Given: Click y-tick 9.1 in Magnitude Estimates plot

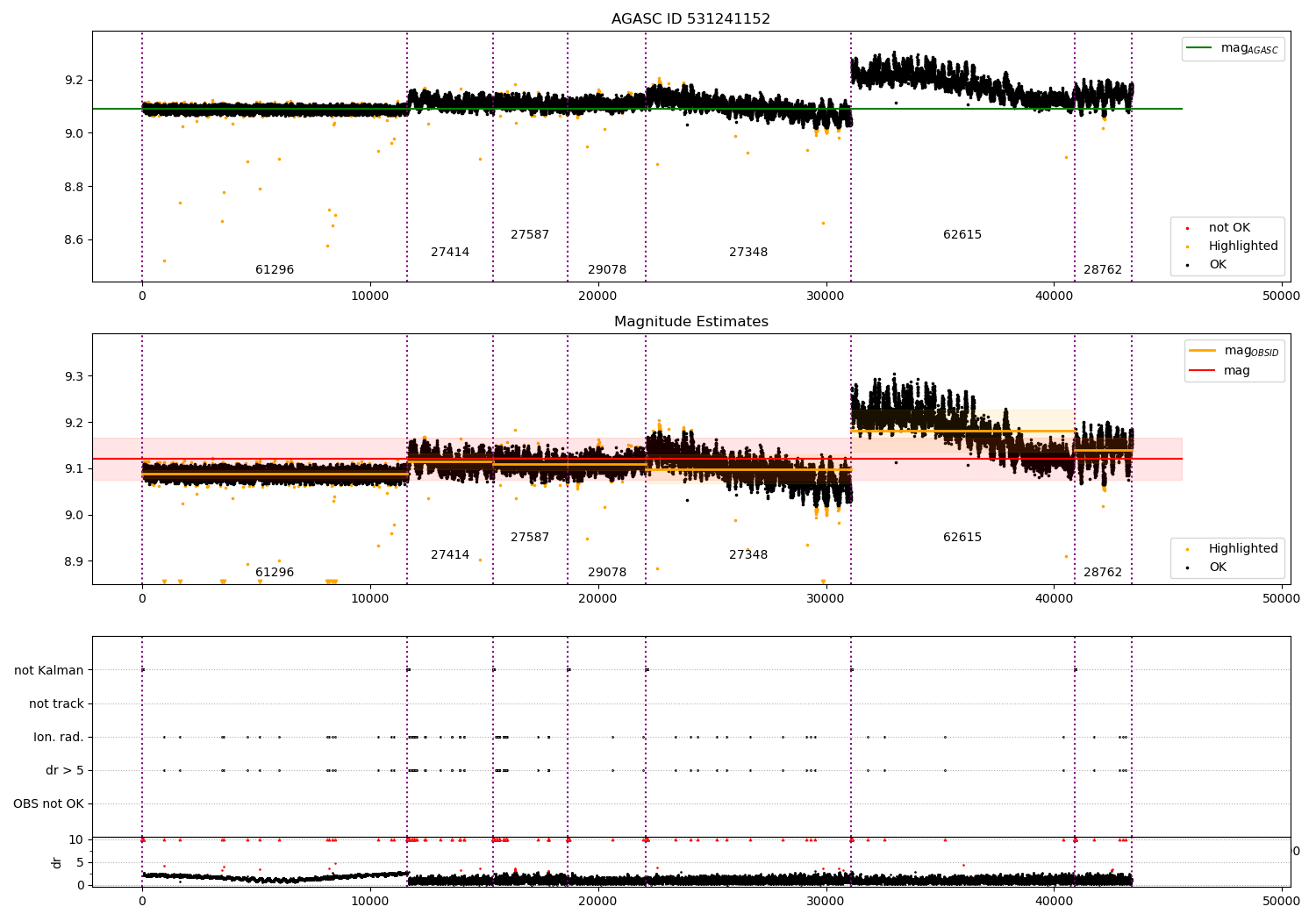Looking at the screenshot, I should point(74,469).
